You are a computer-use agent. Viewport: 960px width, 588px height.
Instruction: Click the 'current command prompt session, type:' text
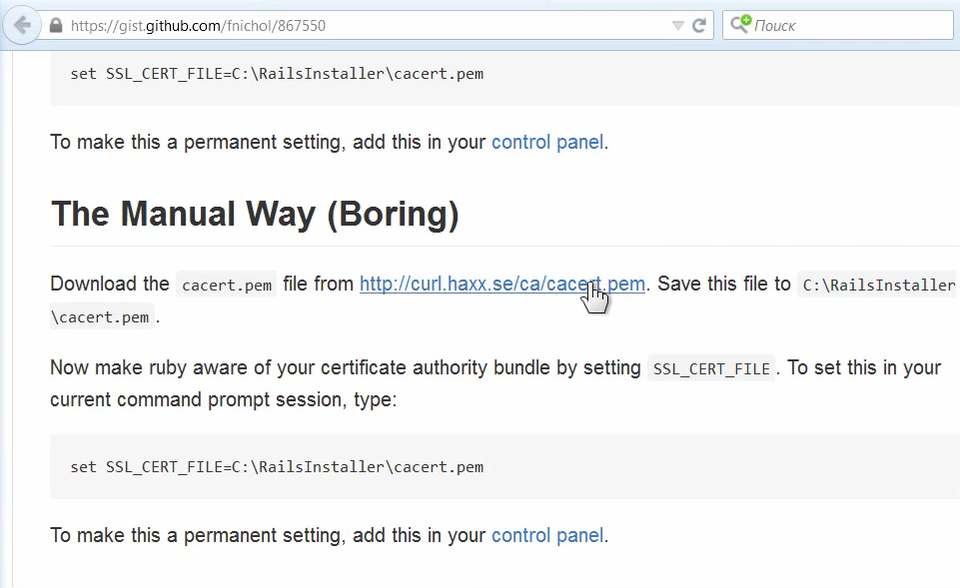pos(223,400)
